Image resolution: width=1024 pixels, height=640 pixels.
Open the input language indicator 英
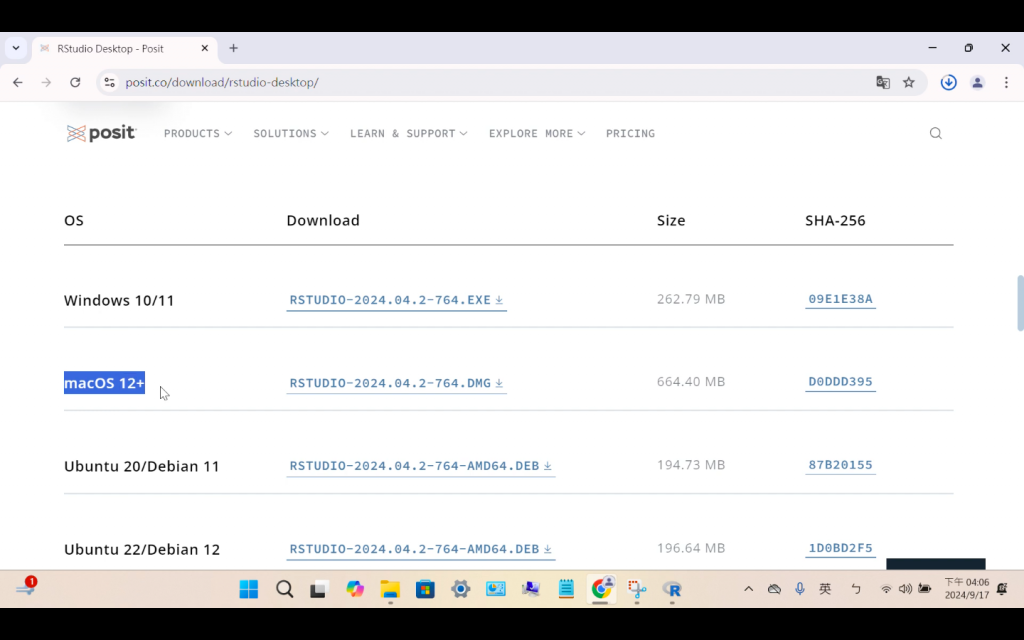pos(825,589)
